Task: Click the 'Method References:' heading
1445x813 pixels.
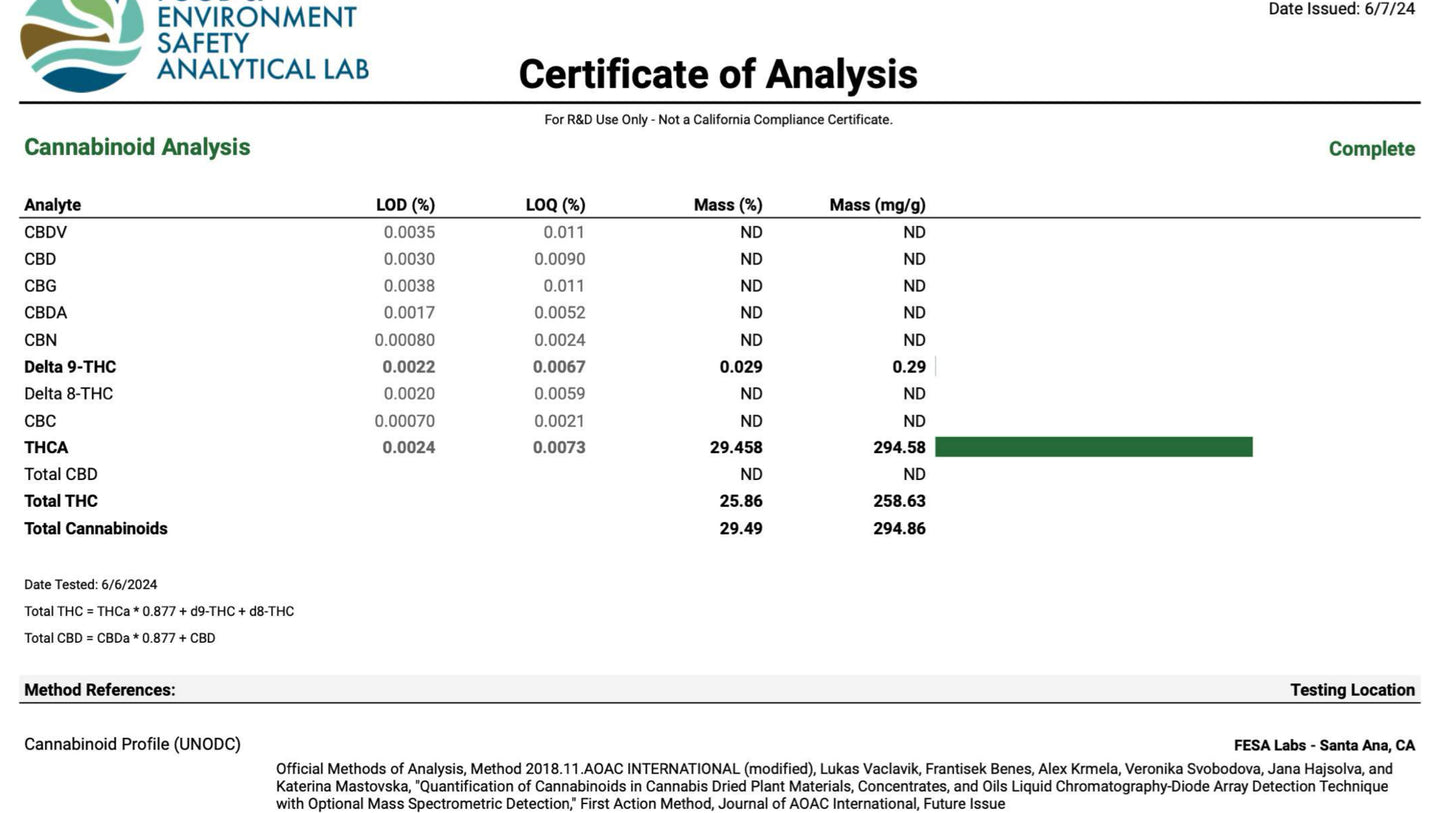Action: (x=99, y=690)
